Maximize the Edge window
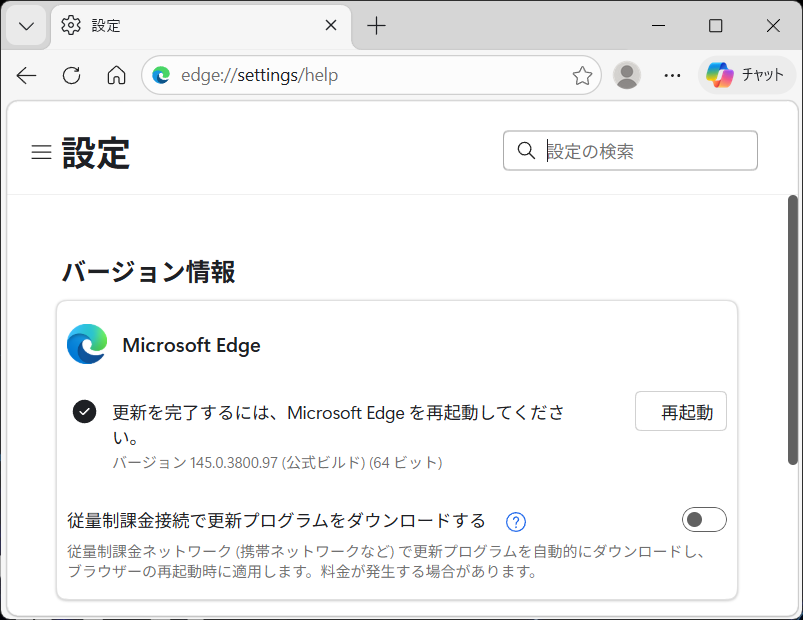This screenshot has height=620, width=803. click(715, 26)
